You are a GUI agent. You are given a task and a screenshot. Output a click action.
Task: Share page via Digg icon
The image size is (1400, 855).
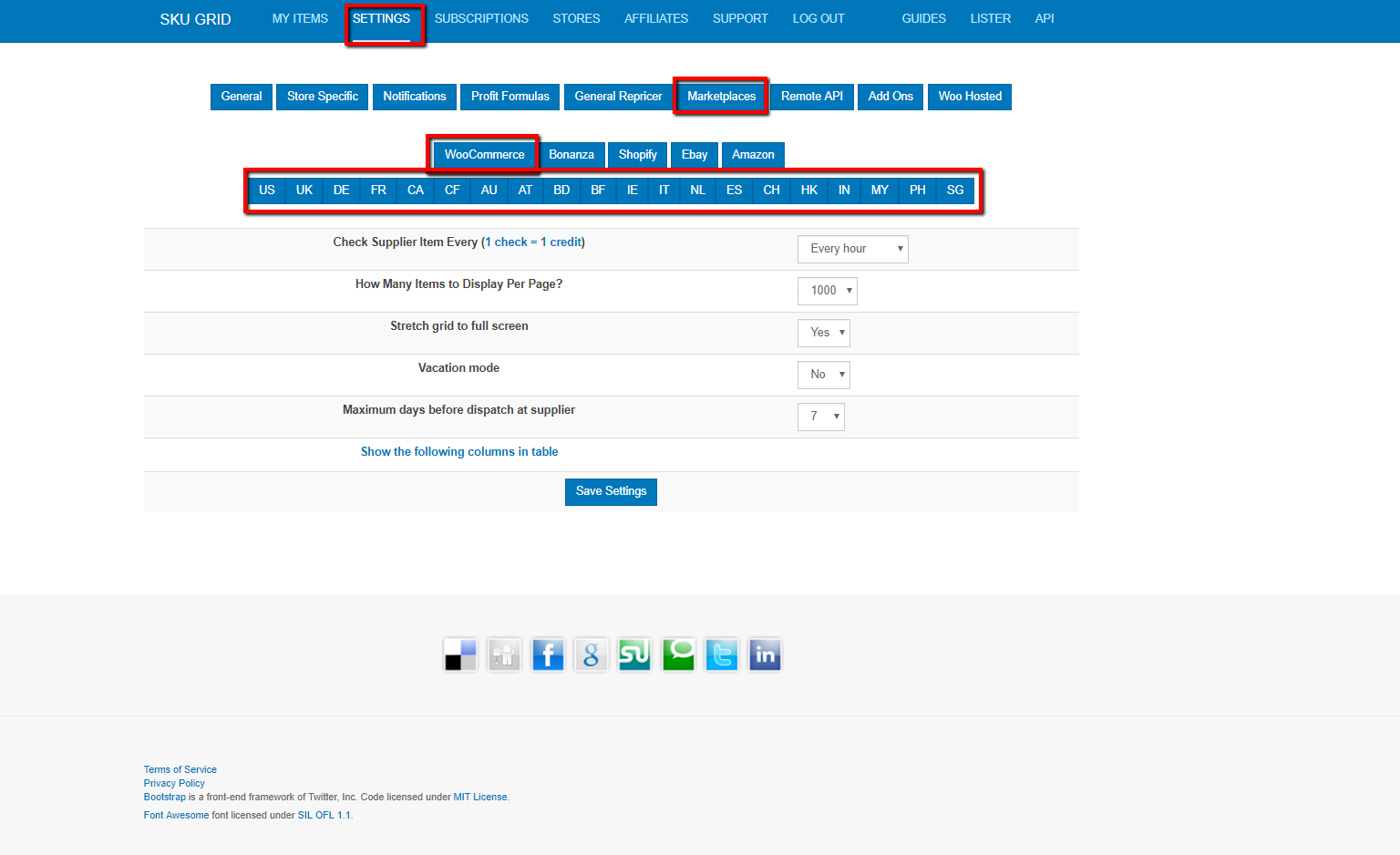[x=504, y=654]
